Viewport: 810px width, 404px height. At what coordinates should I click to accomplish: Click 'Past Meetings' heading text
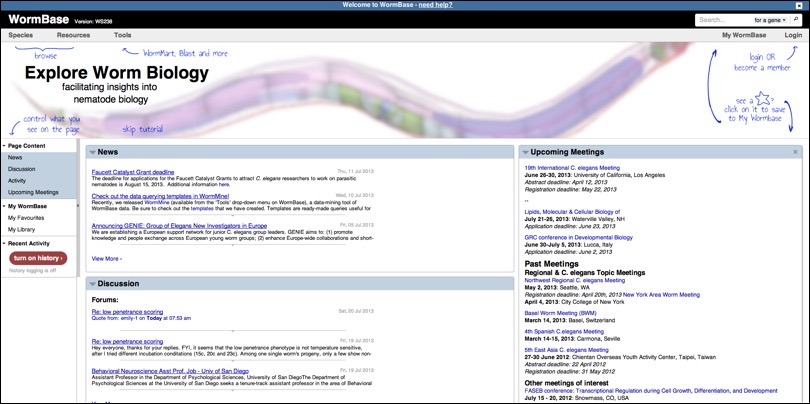[x=551, y=264]
